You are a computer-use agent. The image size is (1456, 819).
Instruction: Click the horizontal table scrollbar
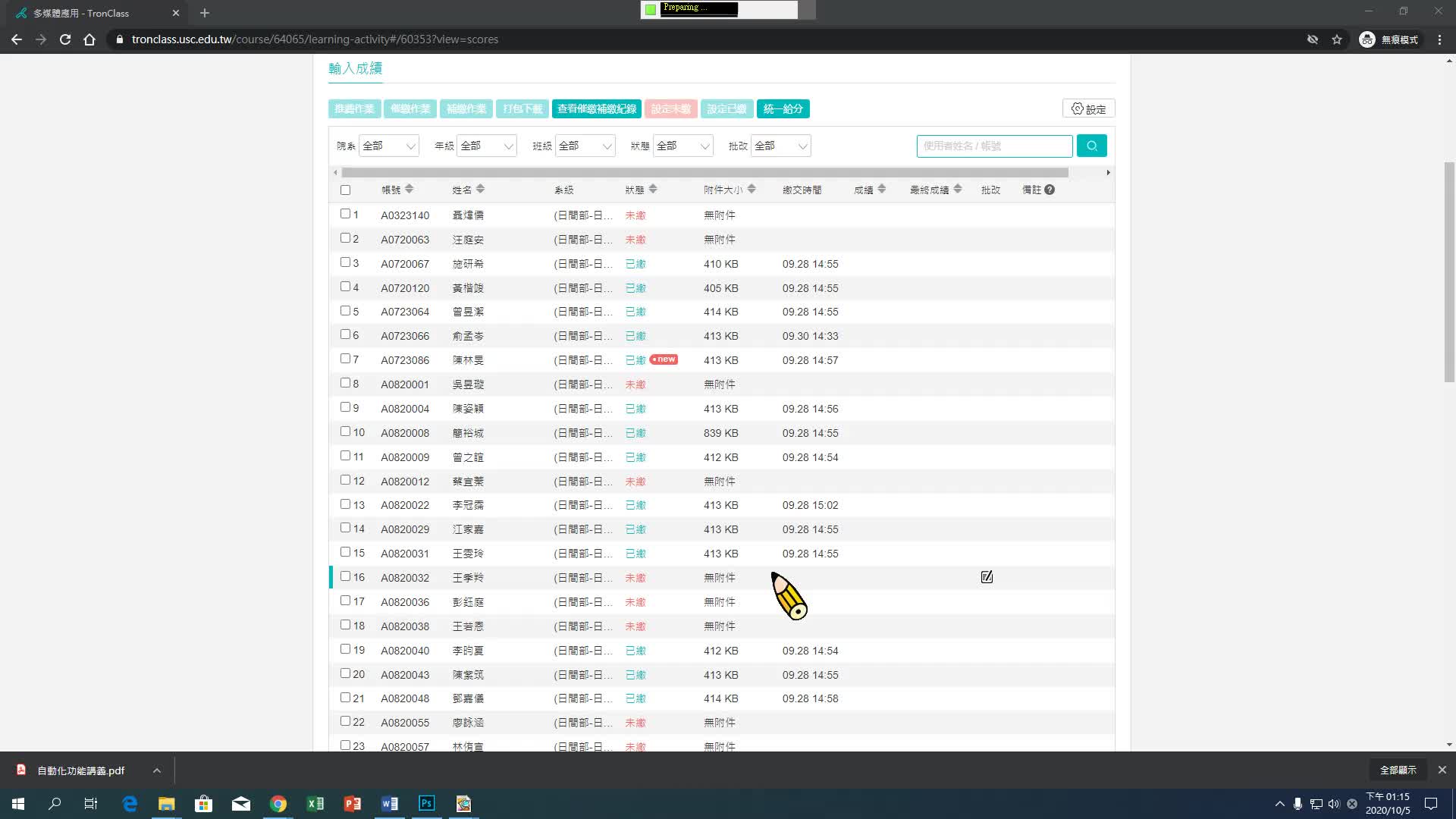[x=705, y=173]
